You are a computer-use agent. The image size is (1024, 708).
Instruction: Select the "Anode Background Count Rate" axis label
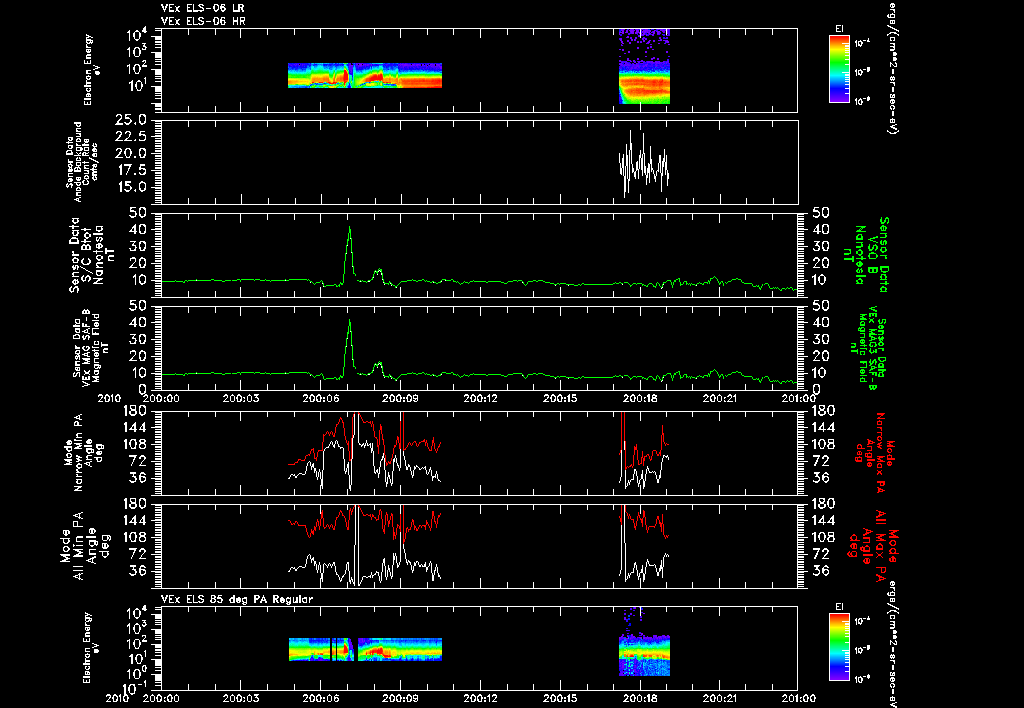tap(82, 161)
